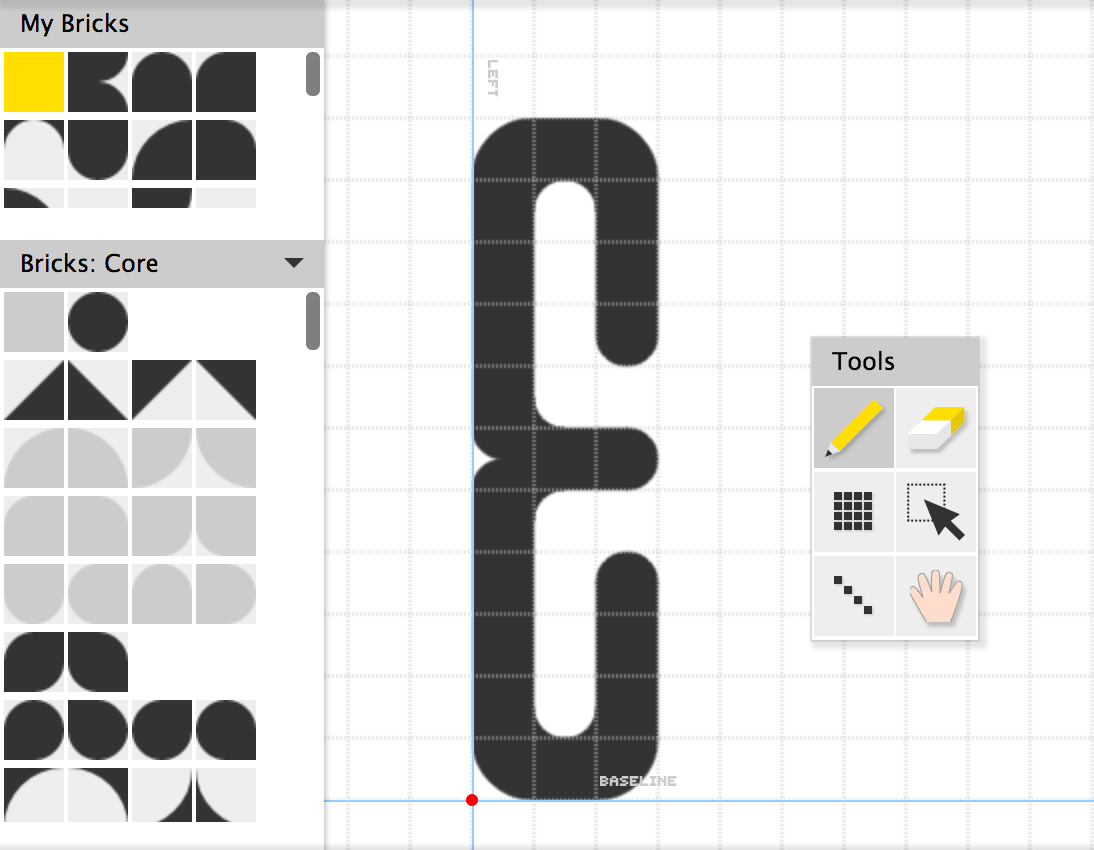Click the Bricks: Core scrollbar handle
This screenshot has height=850, width=1094.
(x=313, y=321)
